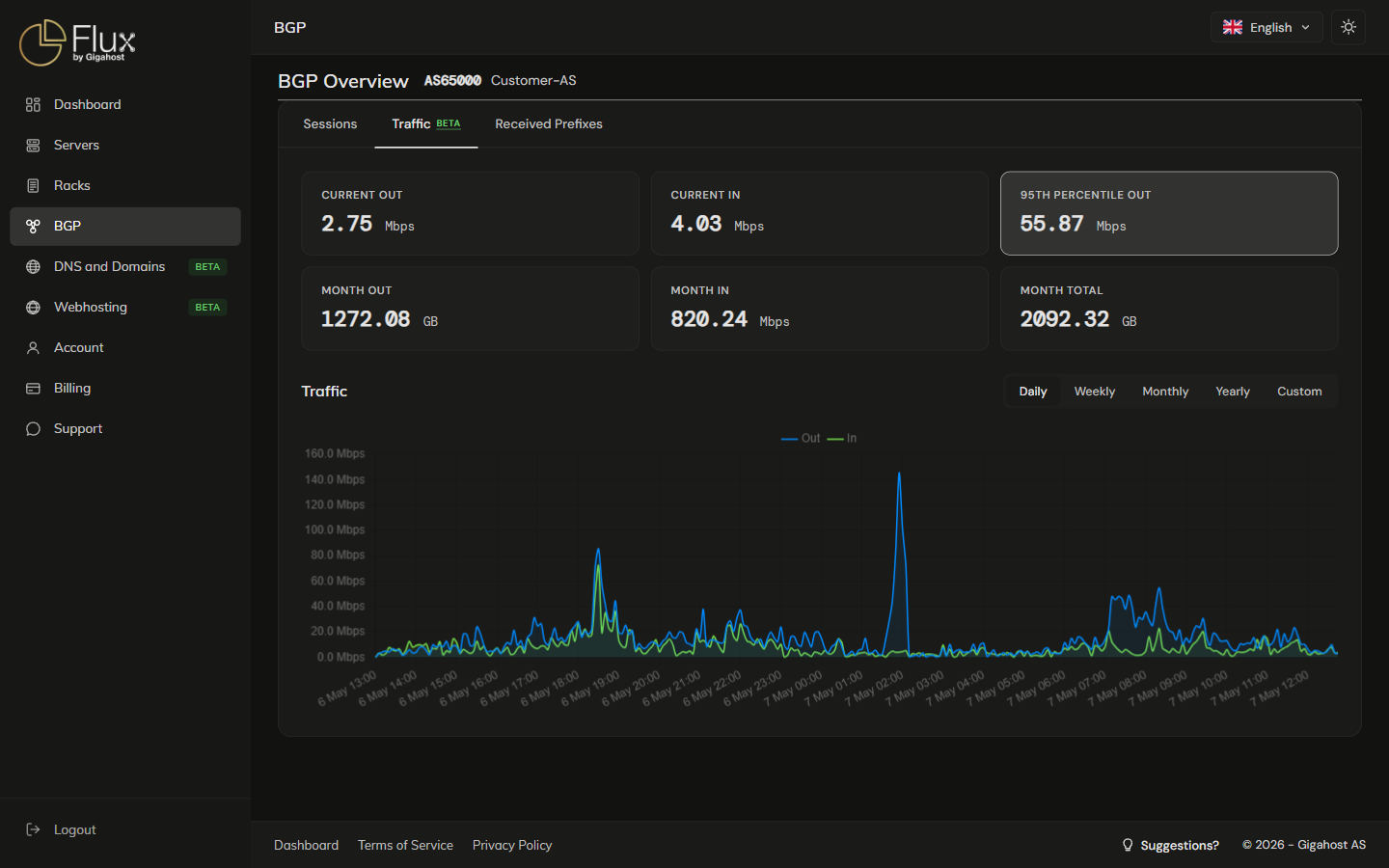
Task: Open Servers in the sidebar
Action: 125,145
